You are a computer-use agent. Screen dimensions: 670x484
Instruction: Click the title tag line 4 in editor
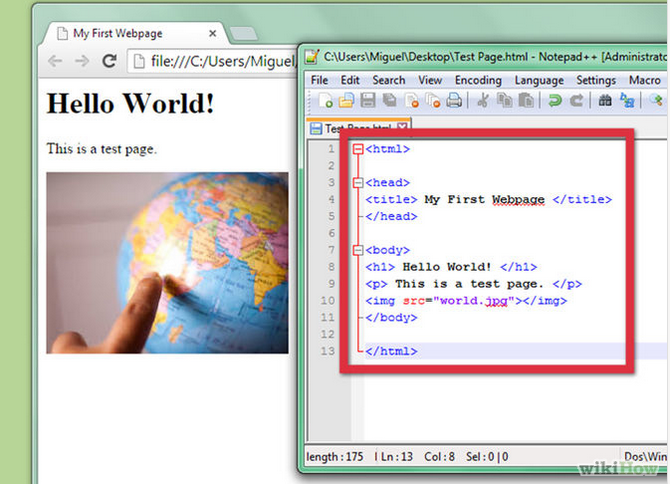[489, 199]
